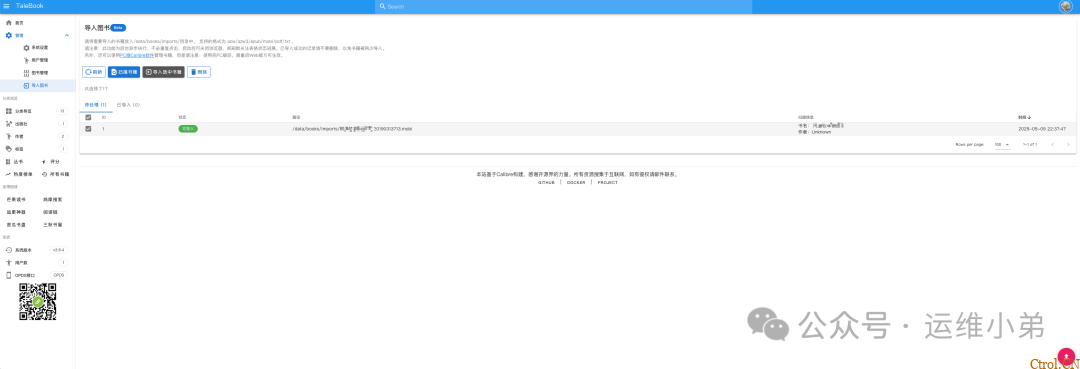Toggle the select-all checkbox in table header
Viewport: 1080px width, 369px height.
[x=88, y=117]
